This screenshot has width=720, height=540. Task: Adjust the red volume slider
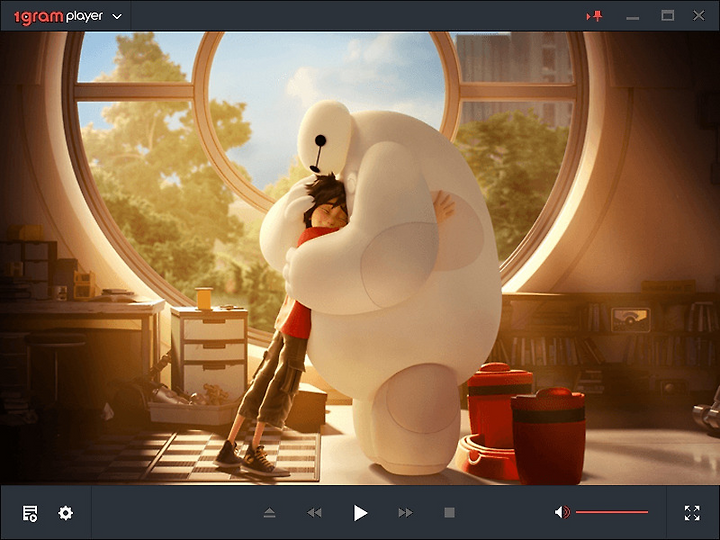tap(612, 512)
